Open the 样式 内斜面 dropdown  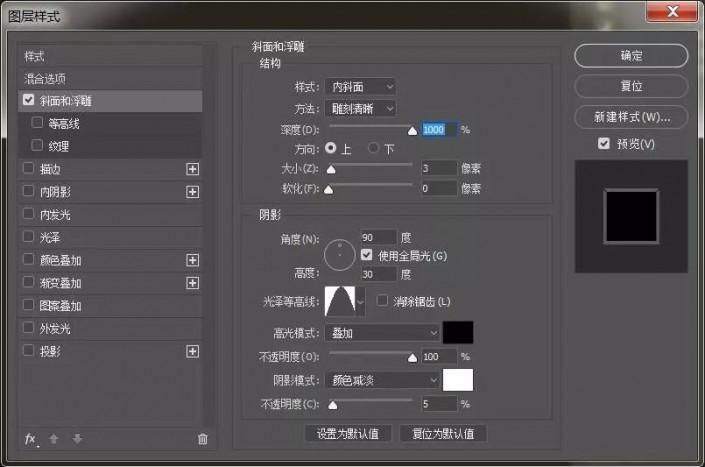(x=360, y=87)
